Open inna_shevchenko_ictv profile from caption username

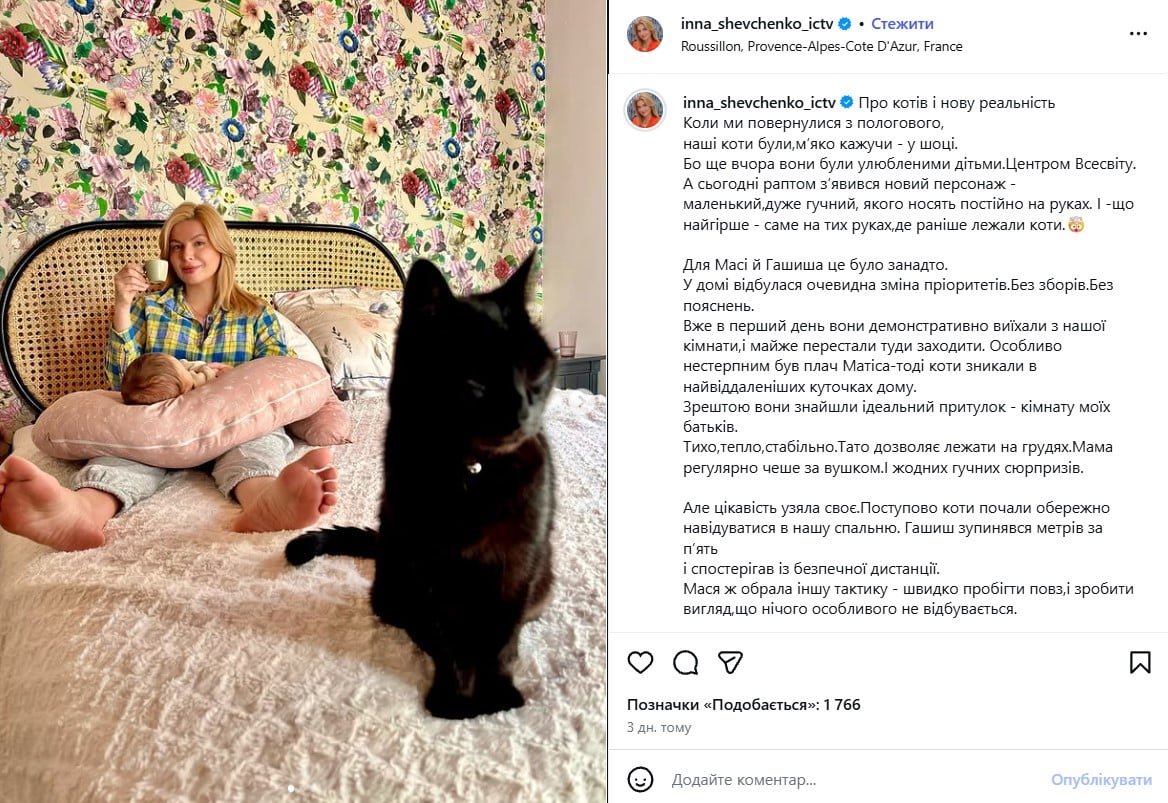click(x=759, y=102)
